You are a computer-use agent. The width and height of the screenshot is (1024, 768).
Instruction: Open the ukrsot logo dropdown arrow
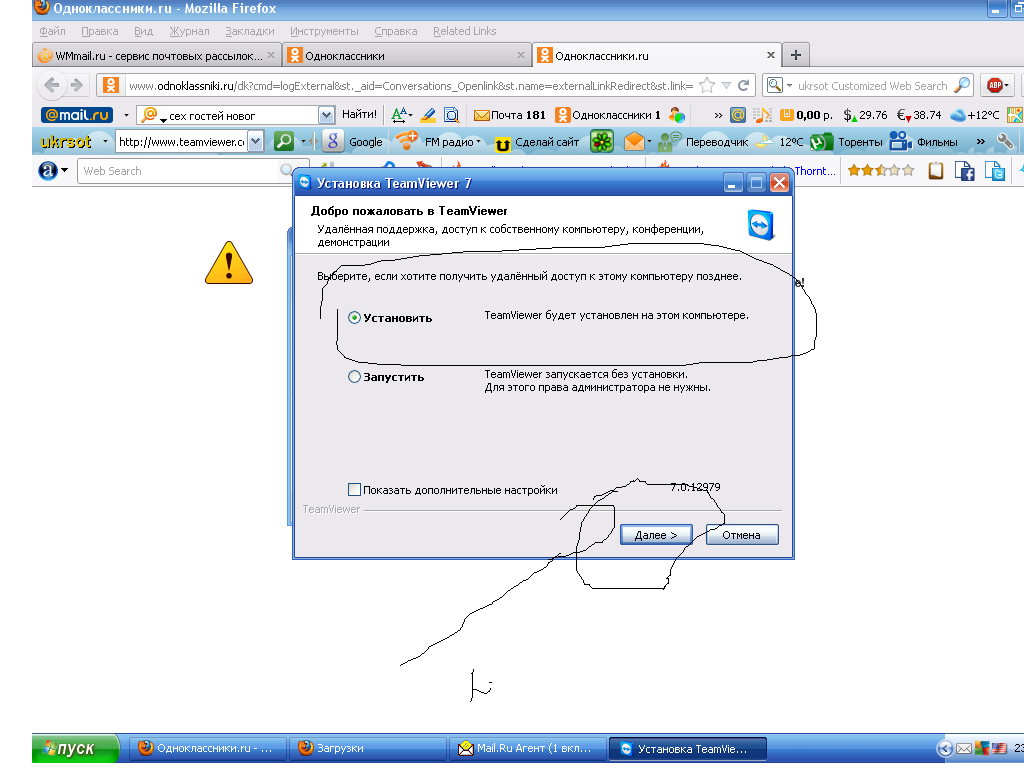pyautogui.click(x=104, y=141)
